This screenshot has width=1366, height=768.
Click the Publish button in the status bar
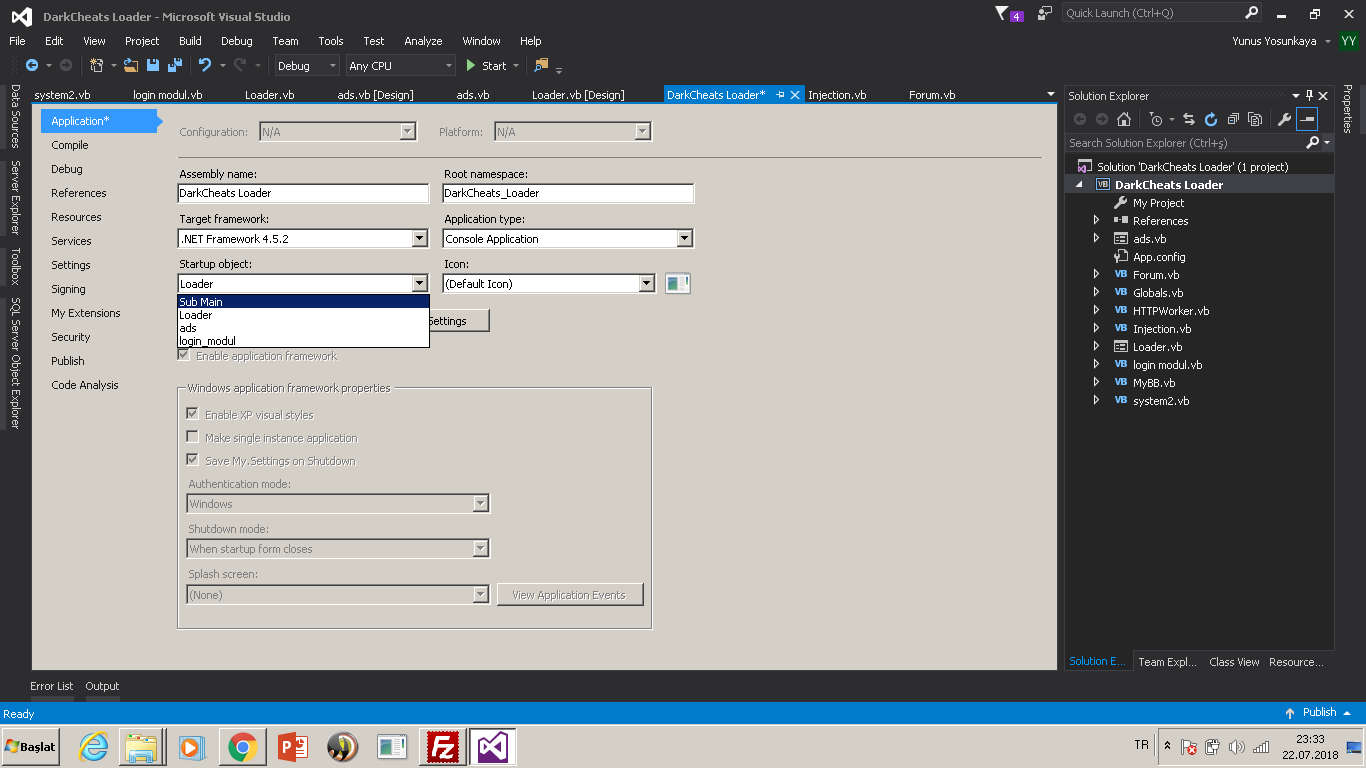click(x=1318, y=713)
